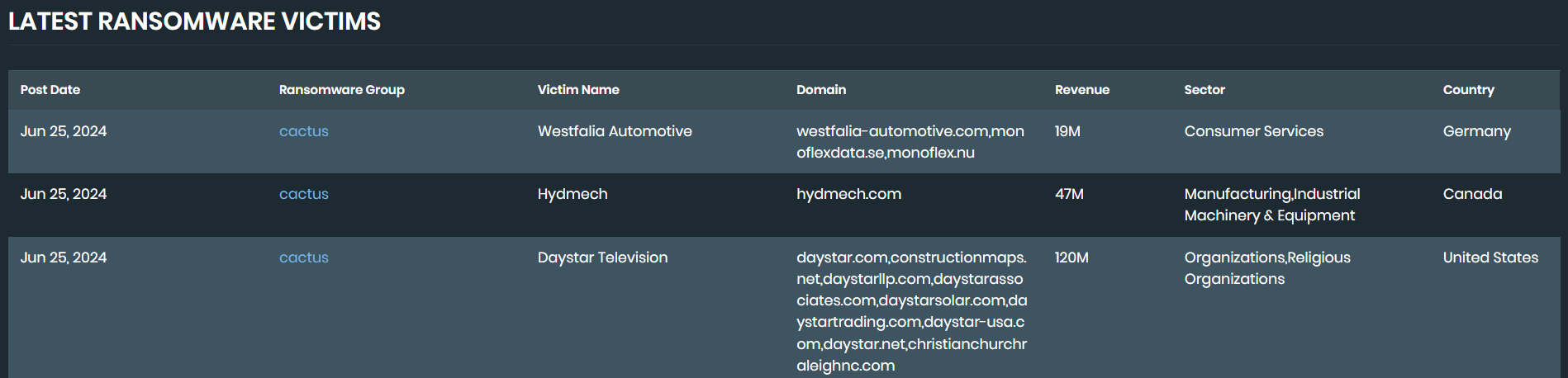Open cactus link in Hydmech row
The height and width of the screenshot is (378, 1568).
click(303, 194)
